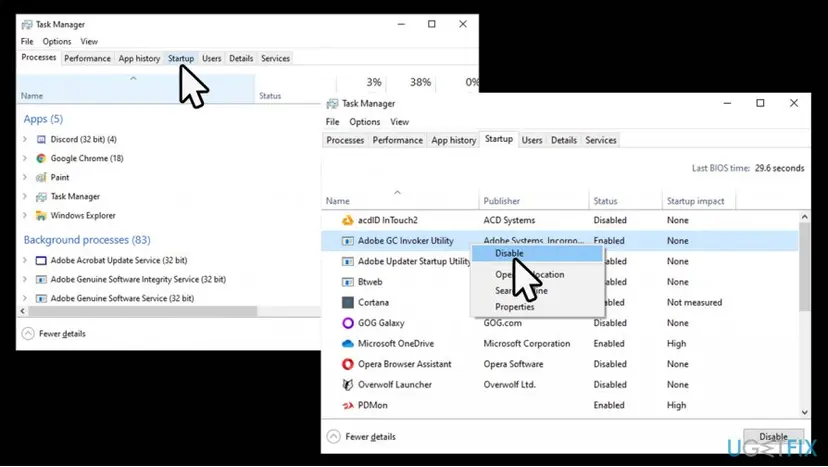Screen dimensions: 828x467
Task: Open the Options menu in the front window
Action: click(364, 122)
